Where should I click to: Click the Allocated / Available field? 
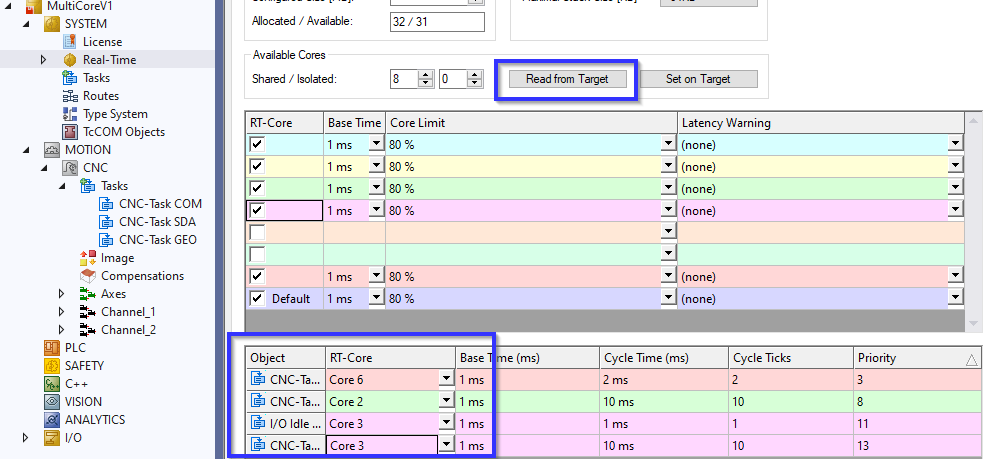click(437, 21)
